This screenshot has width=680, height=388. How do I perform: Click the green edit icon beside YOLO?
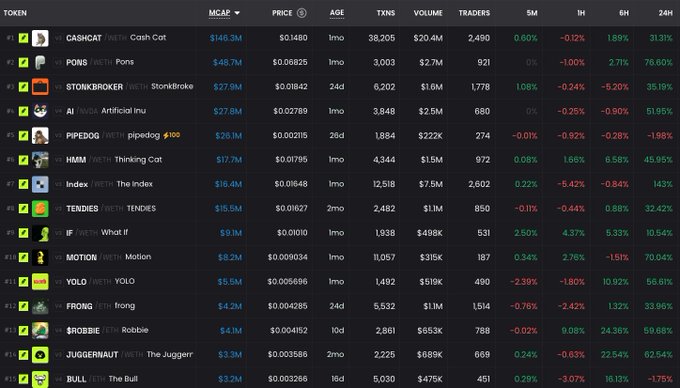click(23, 282)
